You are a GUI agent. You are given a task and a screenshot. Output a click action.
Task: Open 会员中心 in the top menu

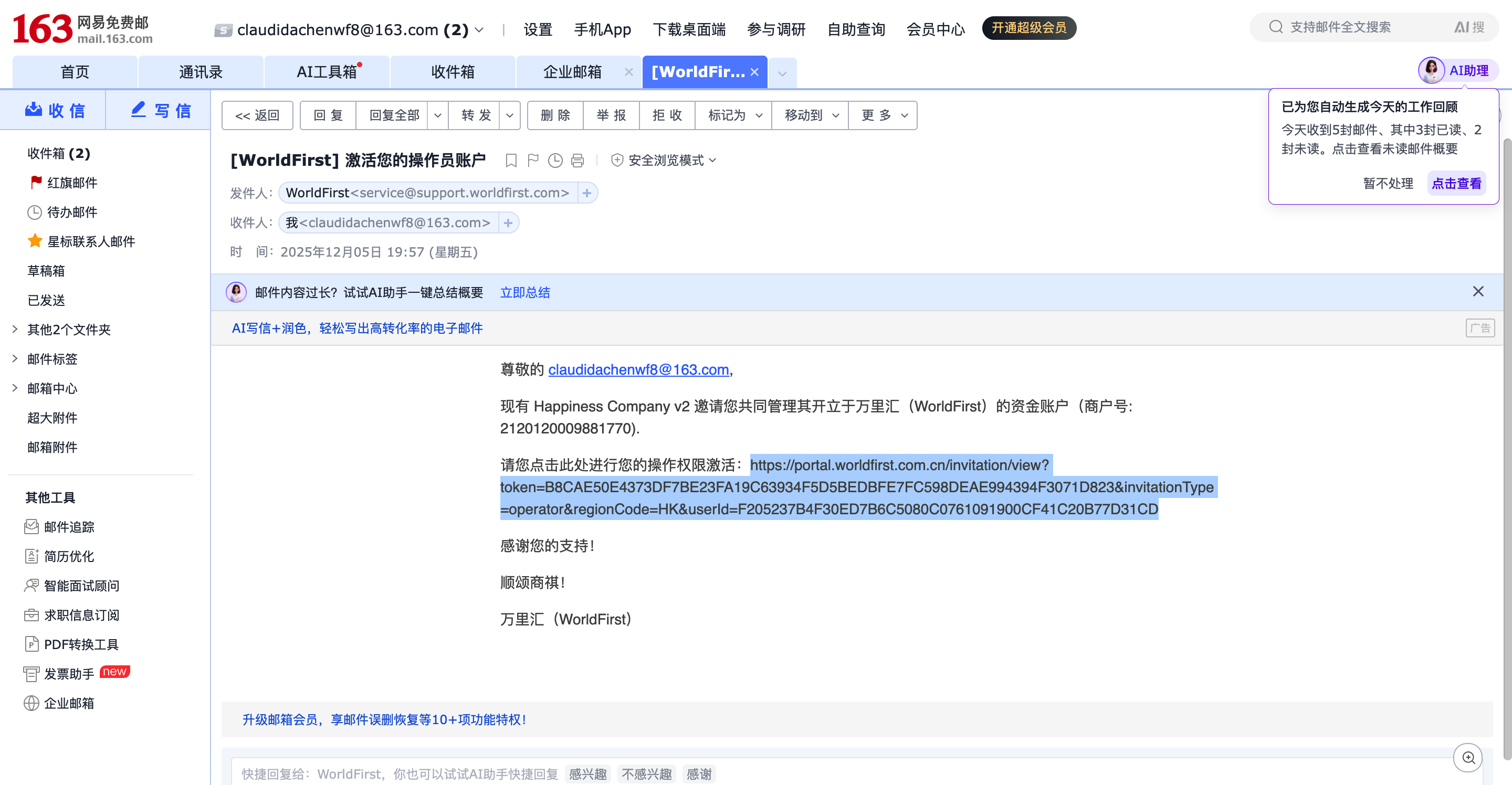[936, 29]
